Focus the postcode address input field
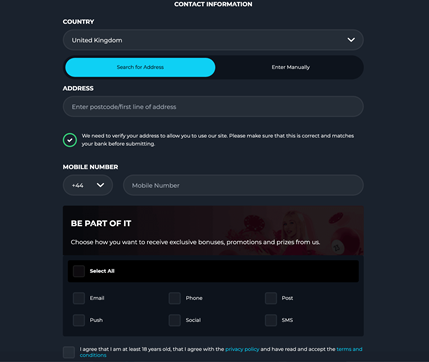429x362 pixels. [213, 107]
